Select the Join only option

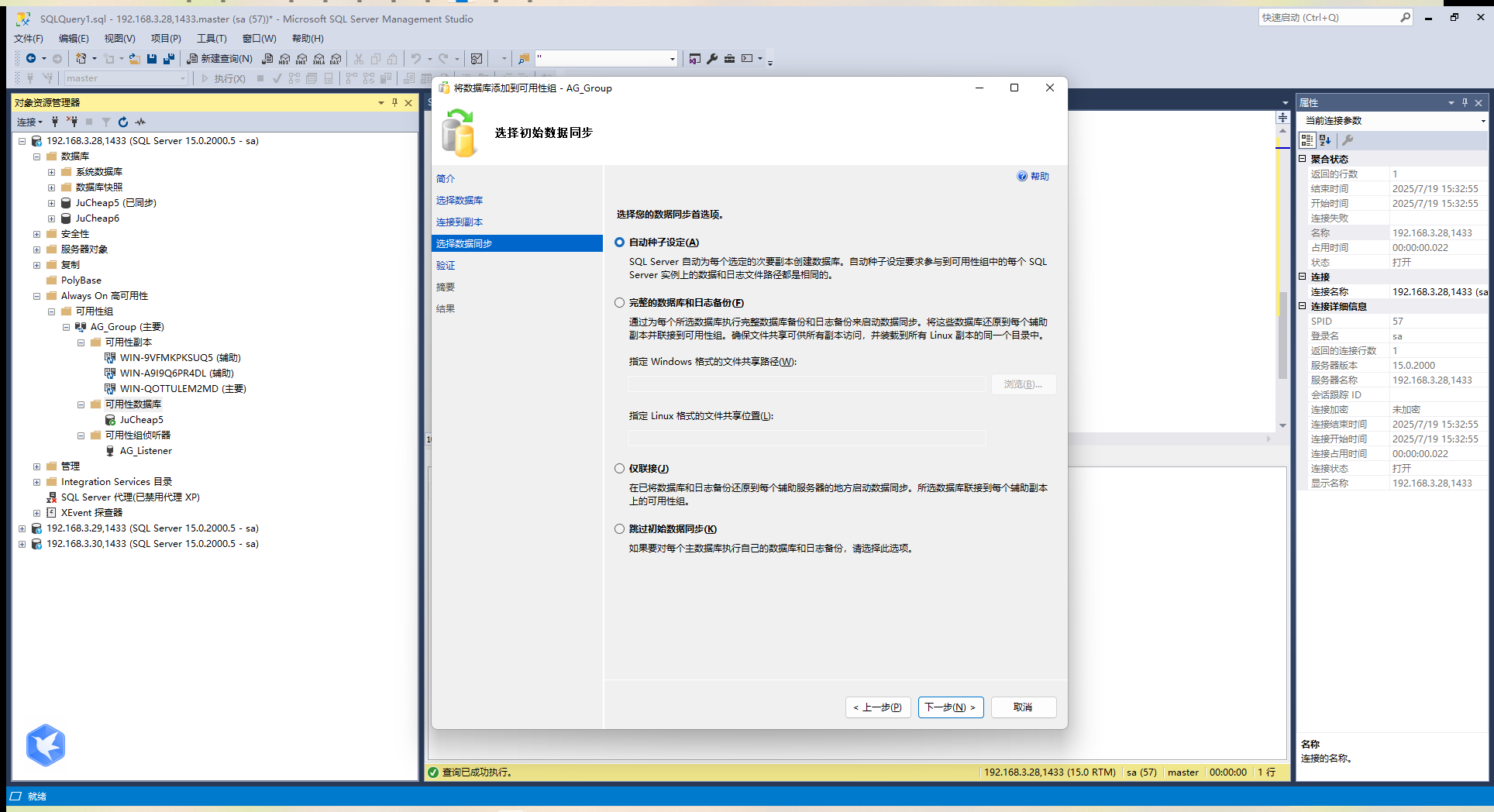619,469
